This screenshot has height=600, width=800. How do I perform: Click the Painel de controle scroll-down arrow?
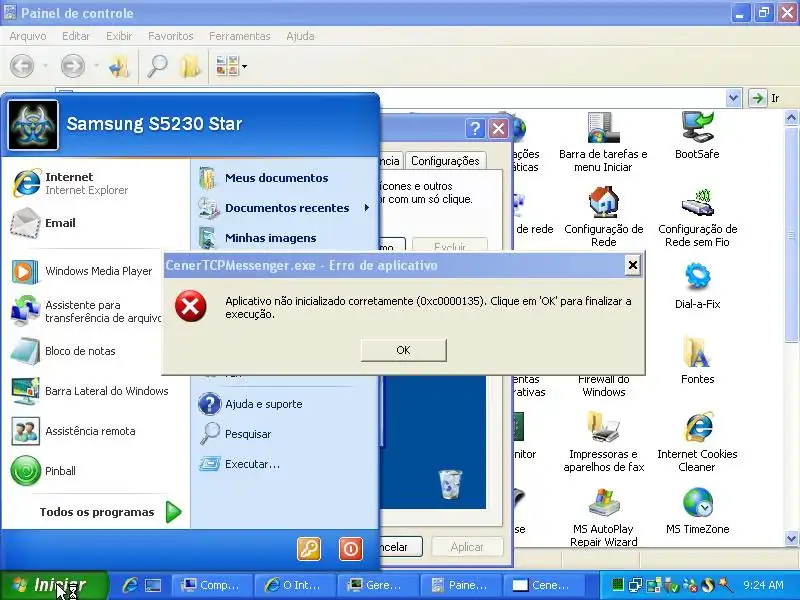tap(791, 539)
